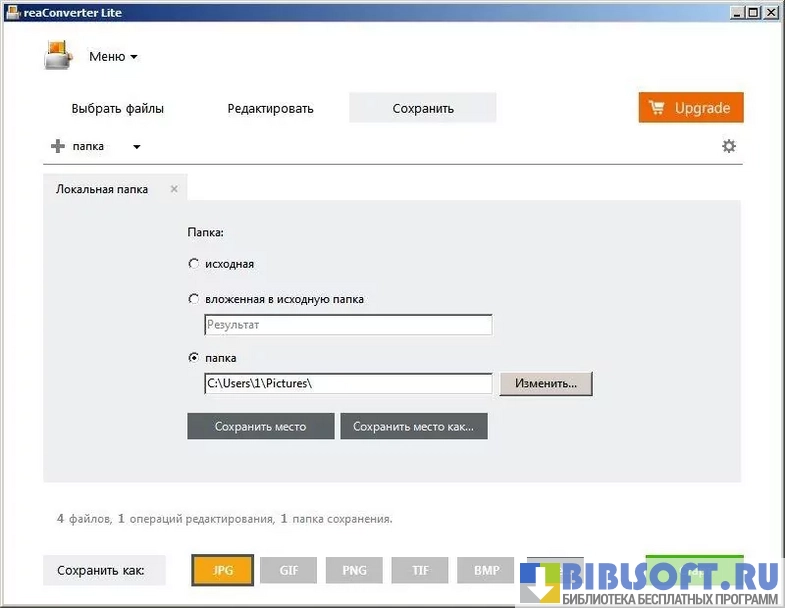Open settings via the gear icon

(729, 146)
